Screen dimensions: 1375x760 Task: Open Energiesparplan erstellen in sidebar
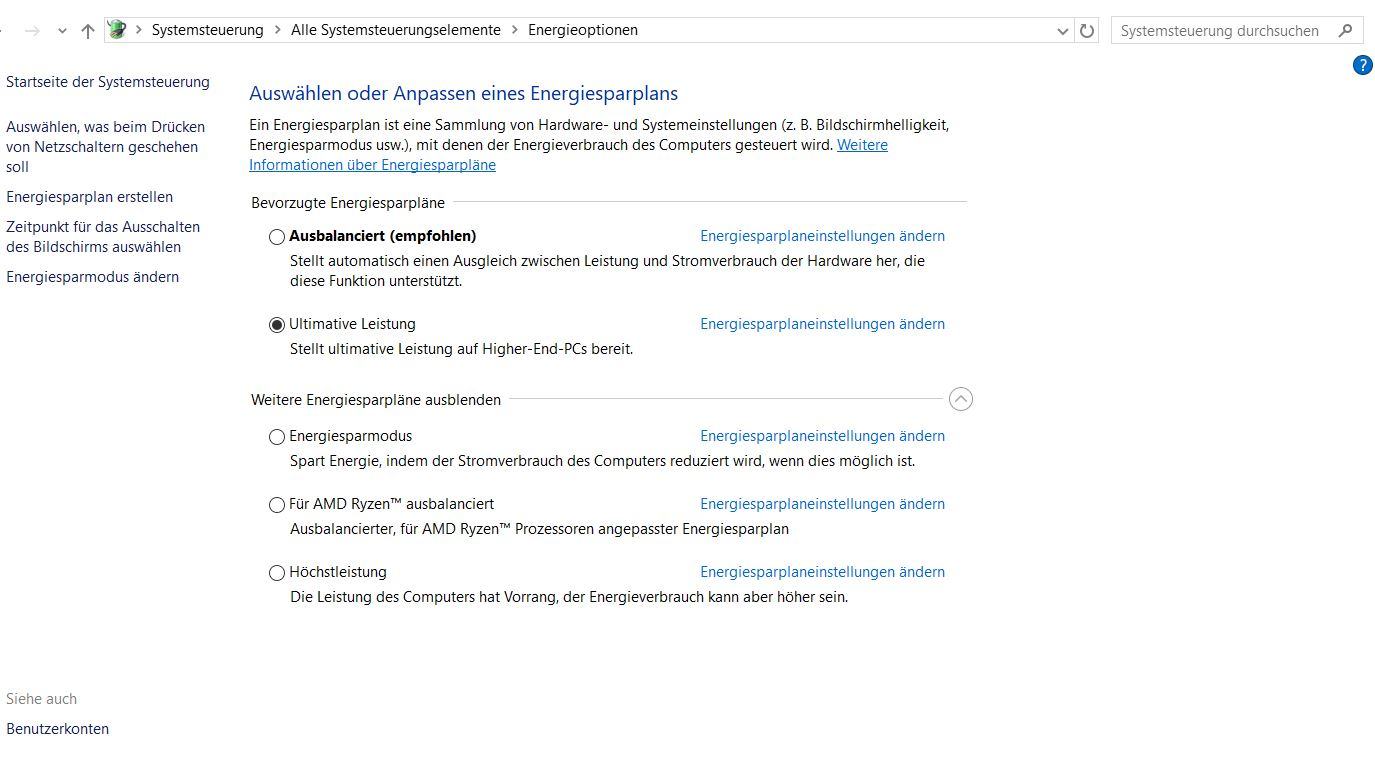tap(89, 197)
